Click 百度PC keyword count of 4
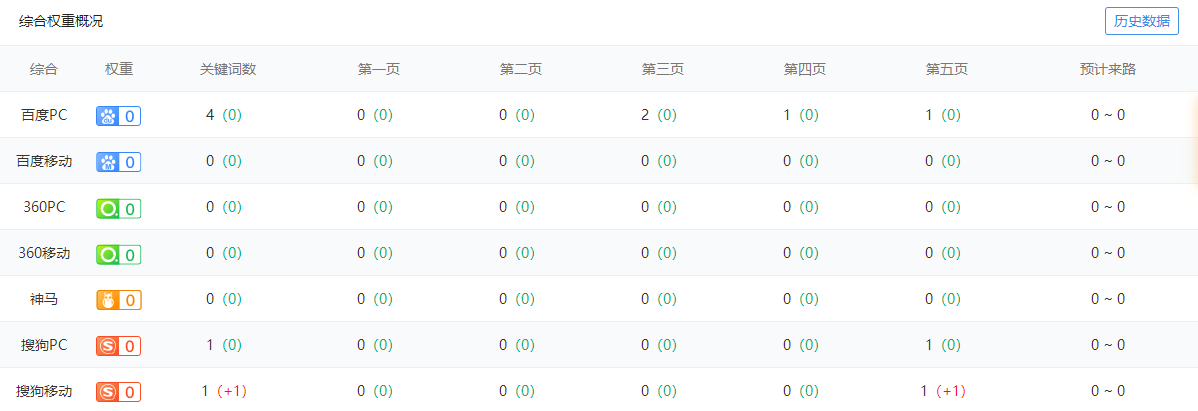Image resolution: width=1198 pixels, height=411 pixels. (x=210, y=115)
